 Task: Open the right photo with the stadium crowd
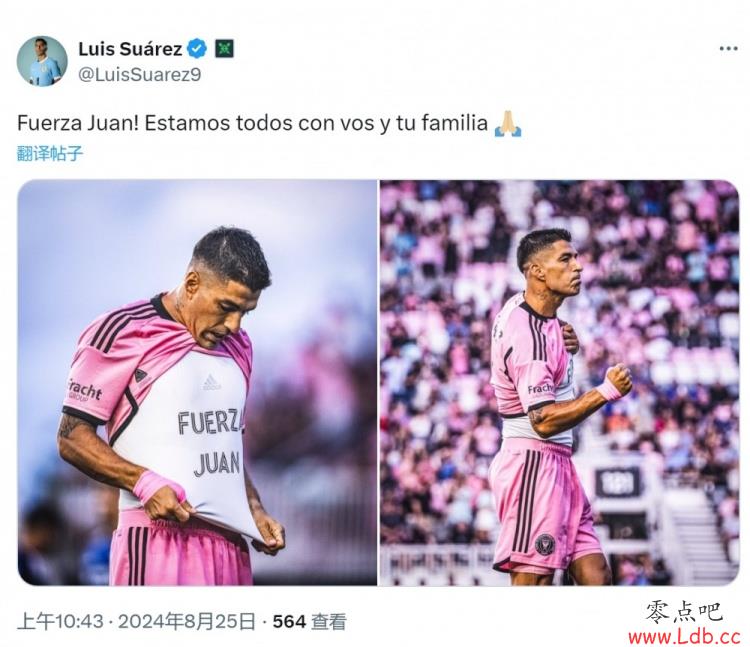[560, 383]
